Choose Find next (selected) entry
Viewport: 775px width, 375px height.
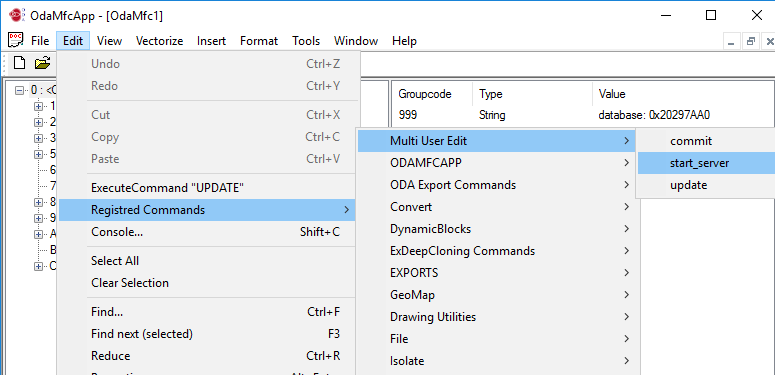(207, 334)
